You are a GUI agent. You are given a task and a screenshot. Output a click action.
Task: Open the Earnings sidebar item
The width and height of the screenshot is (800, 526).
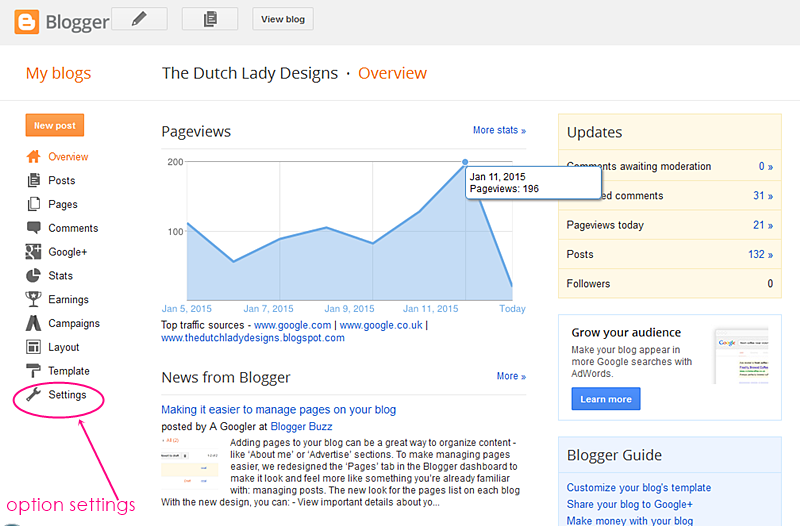click(68, 299)
